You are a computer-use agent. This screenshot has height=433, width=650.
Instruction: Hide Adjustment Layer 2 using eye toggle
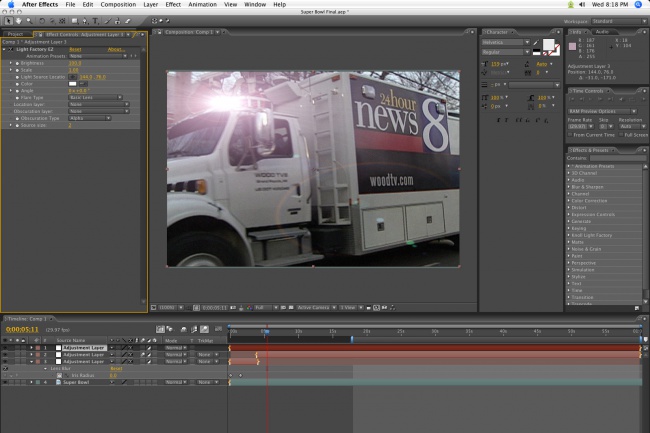click(x=5, y=355)
